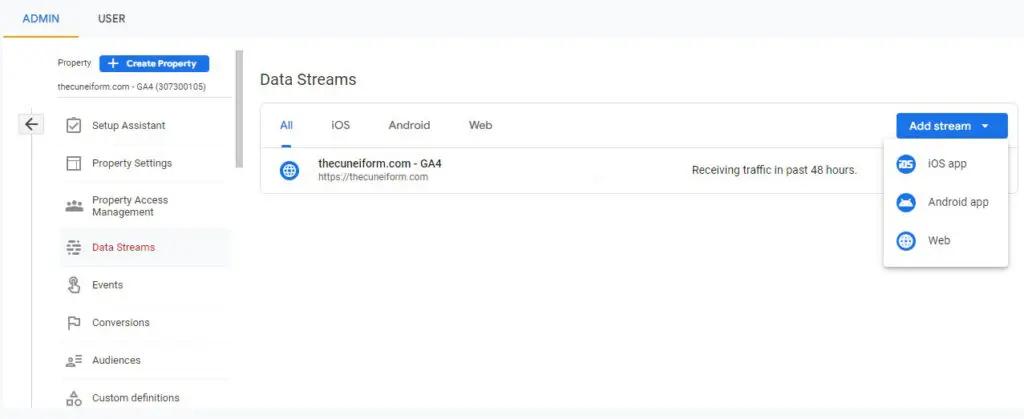
Task: Click the Property Access Management people icon
Action: coord(74,206)
